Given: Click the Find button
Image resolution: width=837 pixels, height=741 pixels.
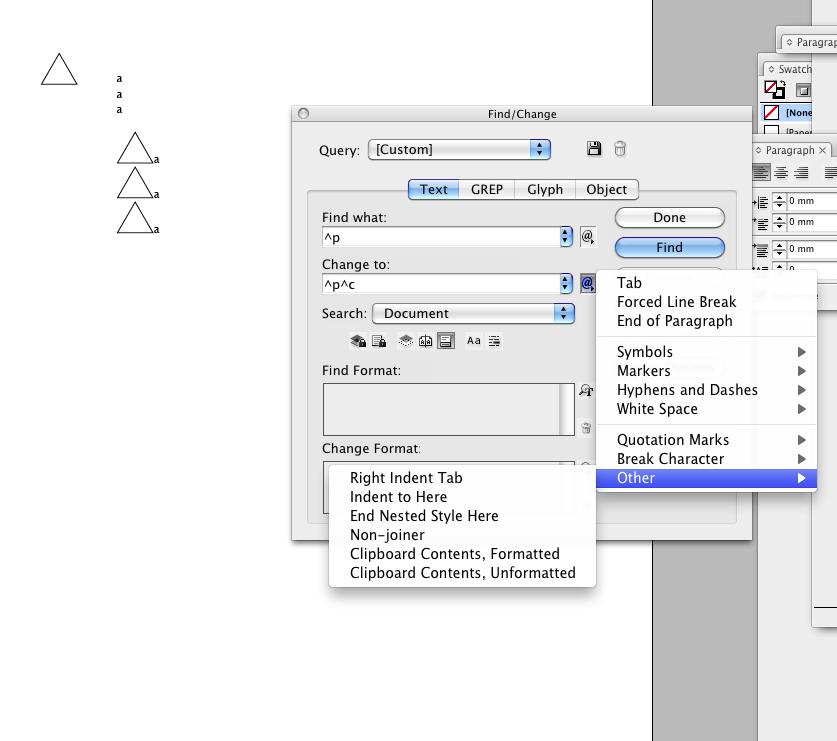Looking at the screenshot, I should [x=669, y=247].
